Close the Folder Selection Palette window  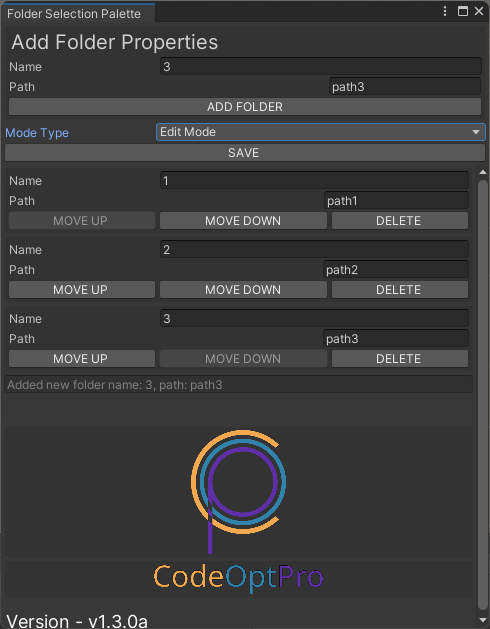479,11
